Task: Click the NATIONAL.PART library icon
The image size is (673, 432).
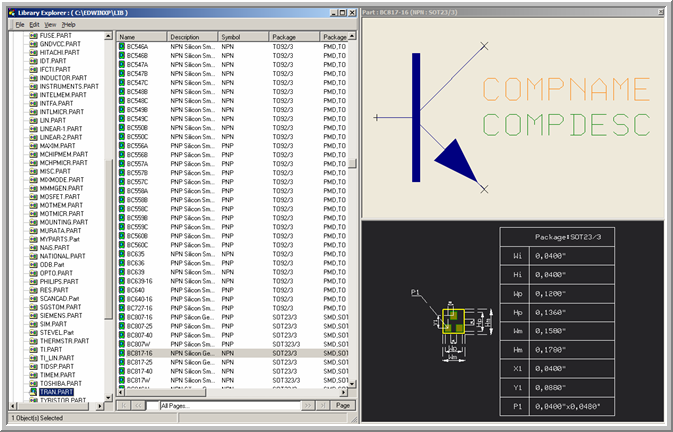Action: 33,256
